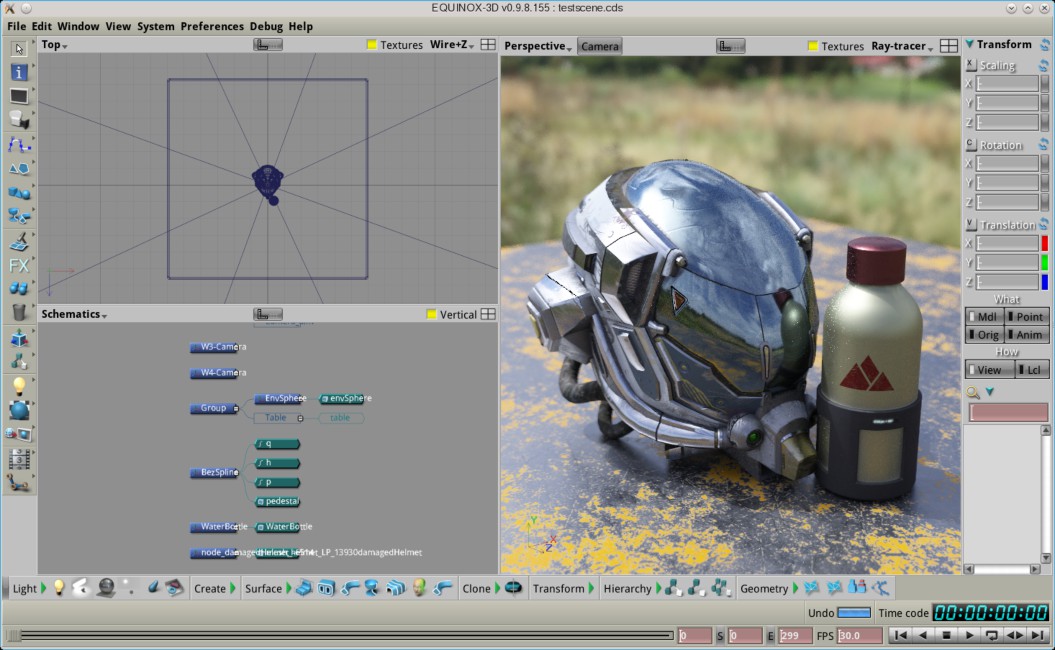The image size is (1055, 650).
Task: Select the arrow pointer tool in the left toolbar
Action: (x=19, y=48)
